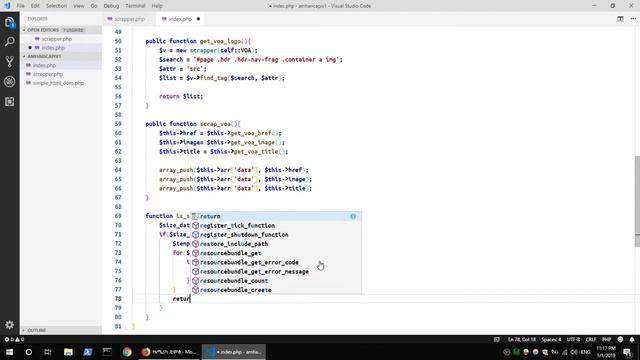Open the View menu

point(79,6)
